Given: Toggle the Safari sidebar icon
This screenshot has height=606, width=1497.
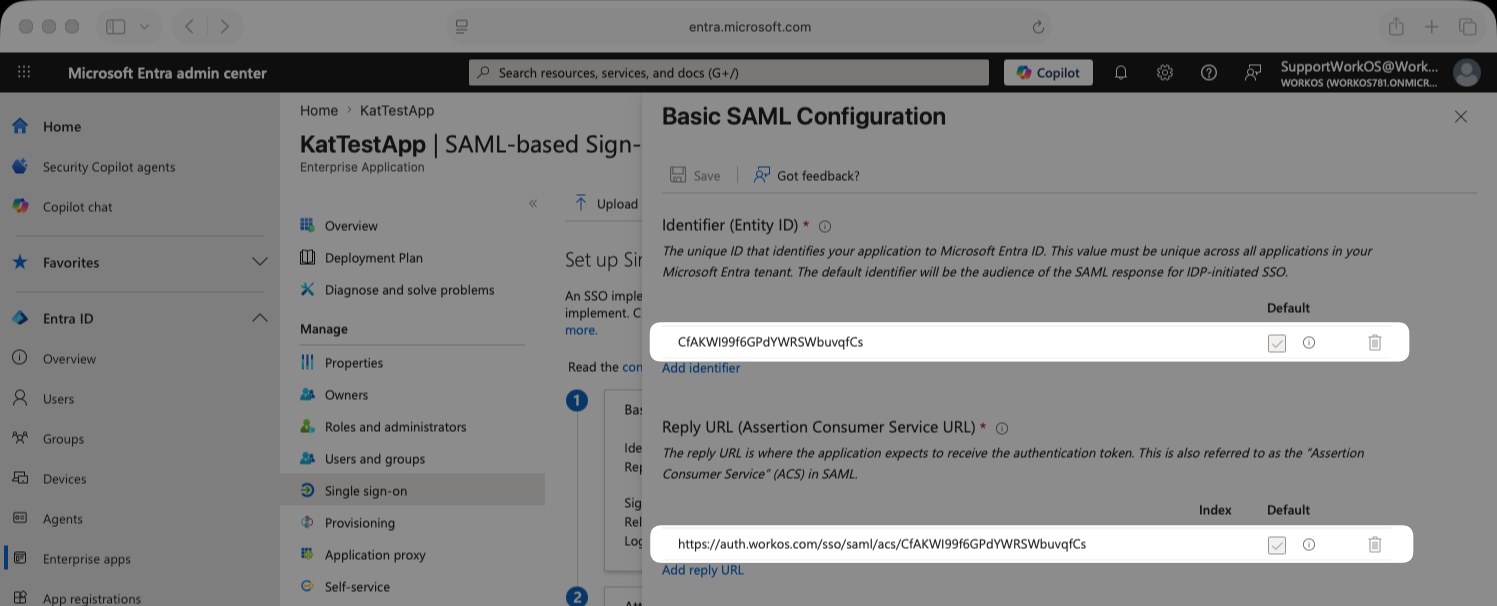Looking at the screenshot, I should [115, 27].
